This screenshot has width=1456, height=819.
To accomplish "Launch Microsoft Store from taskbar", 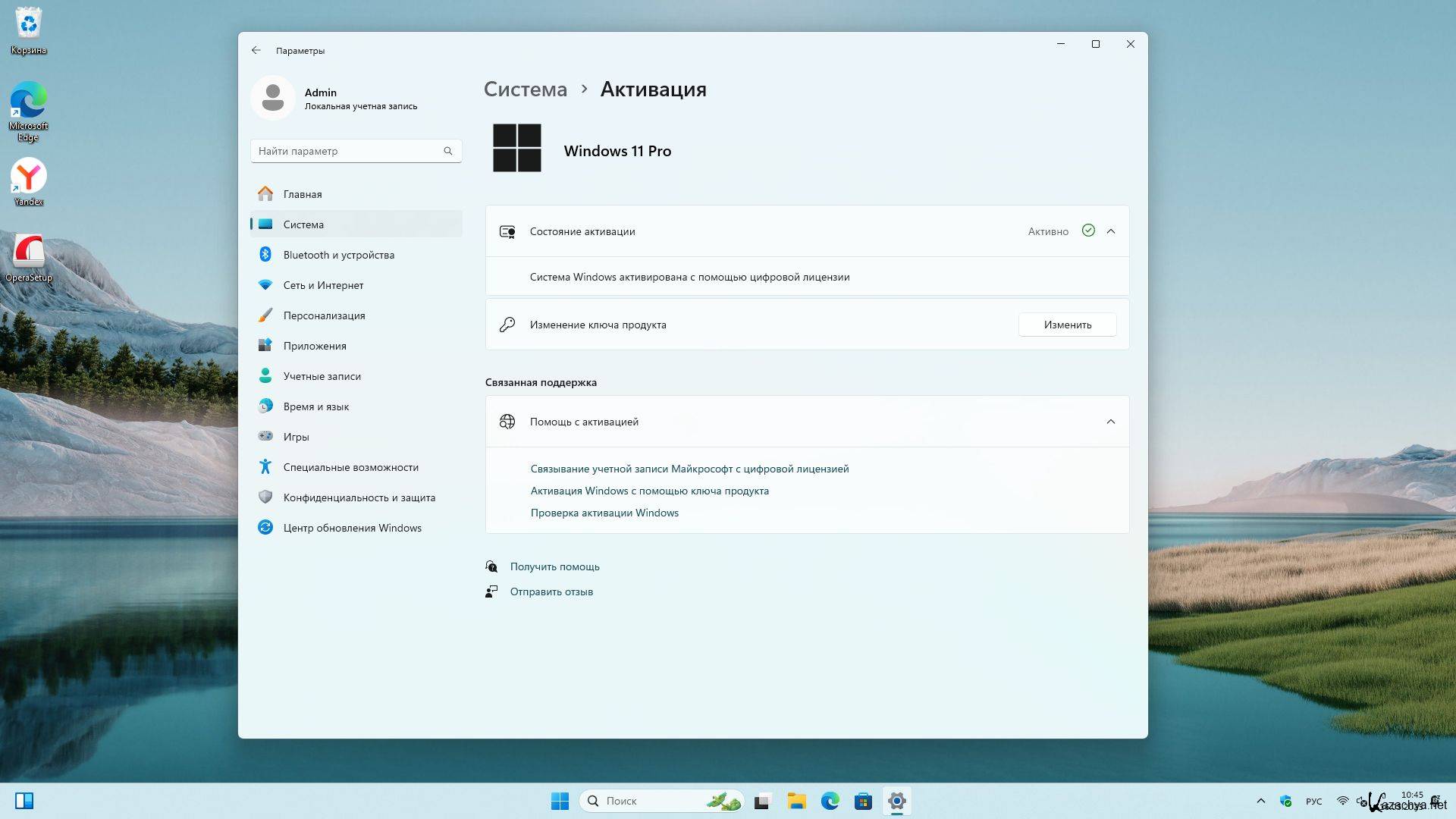I will tap(863, 801).
